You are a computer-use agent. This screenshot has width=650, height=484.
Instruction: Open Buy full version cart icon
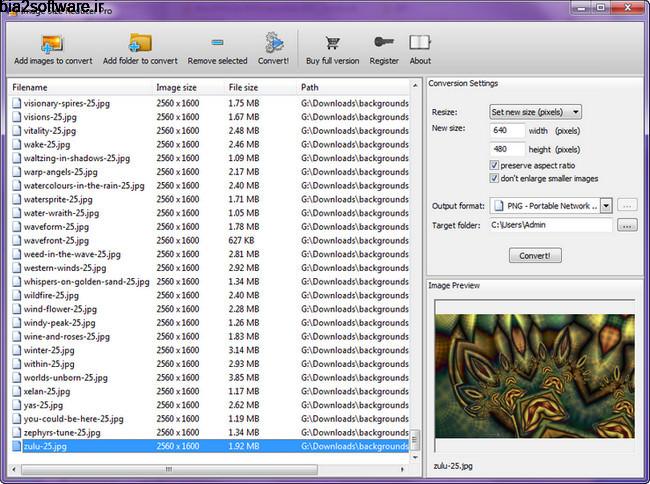click(x=332, y=43)
